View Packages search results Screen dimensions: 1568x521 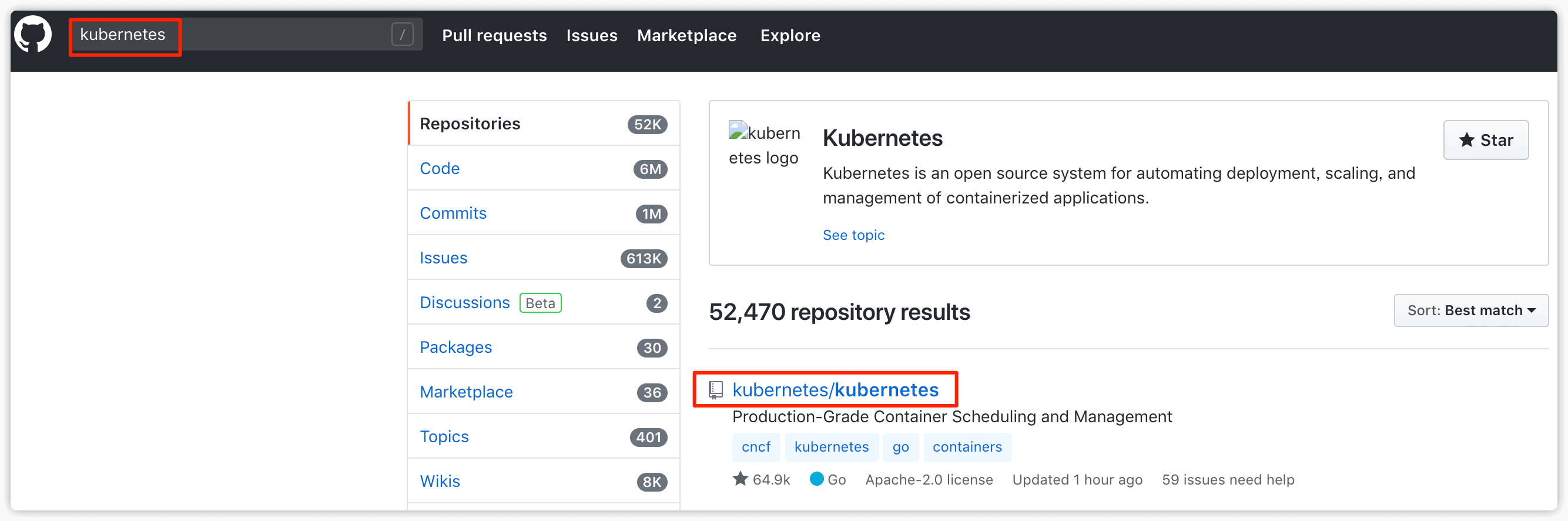[544, 348]
